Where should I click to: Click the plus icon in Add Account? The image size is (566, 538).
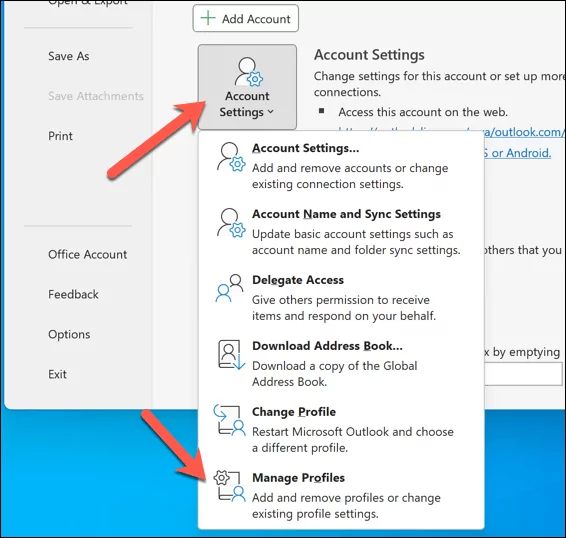[208, 18]
